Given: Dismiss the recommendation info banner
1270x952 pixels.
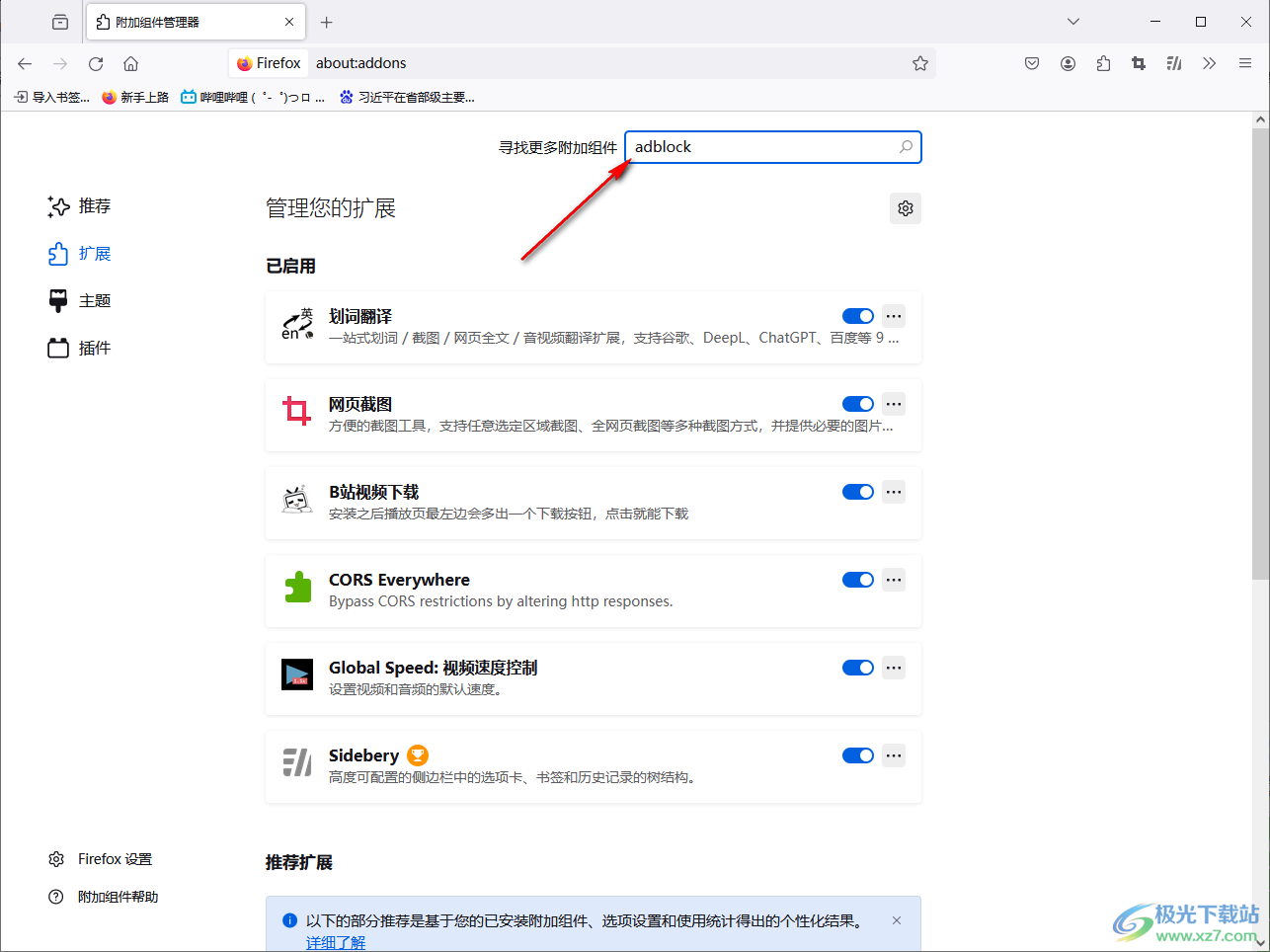Looking at the screenshot, I should coord(897,920).
